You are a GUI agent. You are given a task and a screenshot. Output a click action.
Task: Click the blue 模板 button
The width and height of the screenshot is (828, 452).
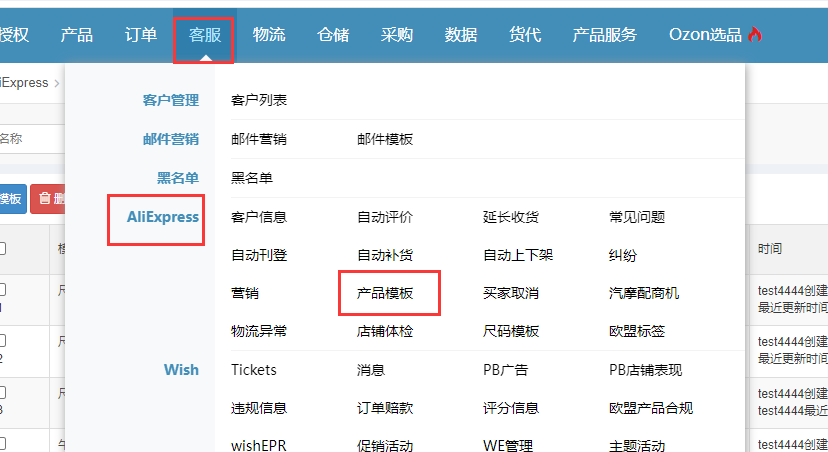pyautogui.click(x=13, y=199)
